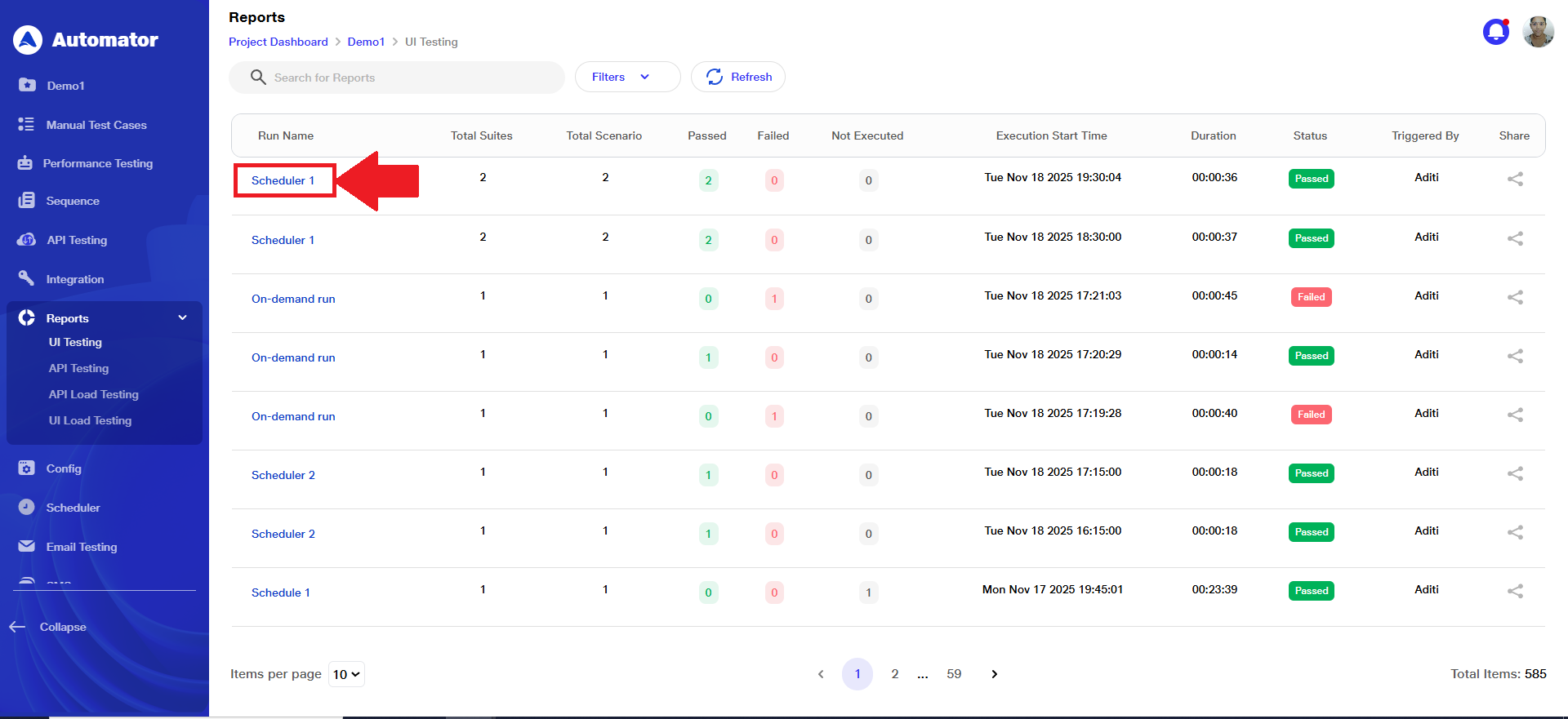
Task: Click the Automator logo icon
Action: 28,40
